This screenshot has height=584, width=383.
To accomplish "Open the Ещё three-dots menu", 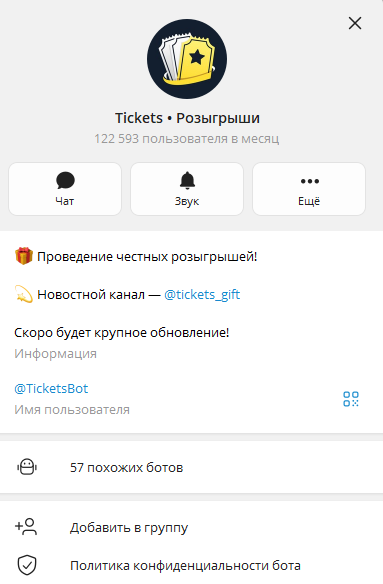I will coord(309,189).
